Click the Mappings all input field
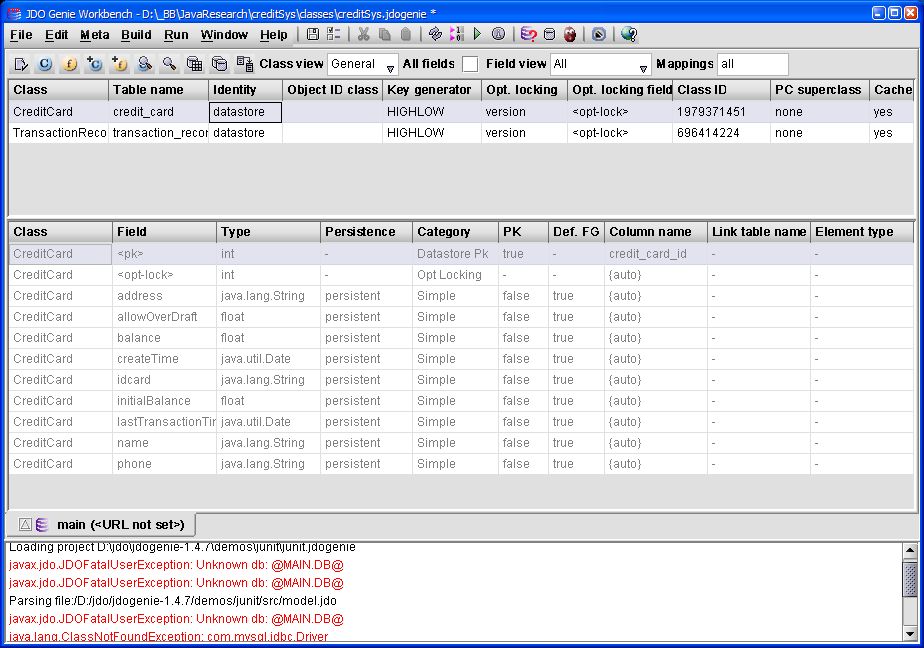This screenshot has width=924, height=648. [753, 64]
